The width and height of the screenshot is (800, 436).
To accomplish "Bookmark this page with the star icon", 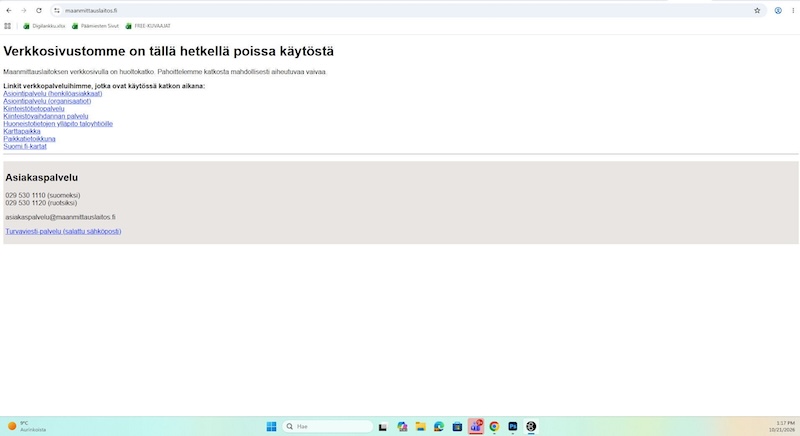I will [x=757, y=10].
